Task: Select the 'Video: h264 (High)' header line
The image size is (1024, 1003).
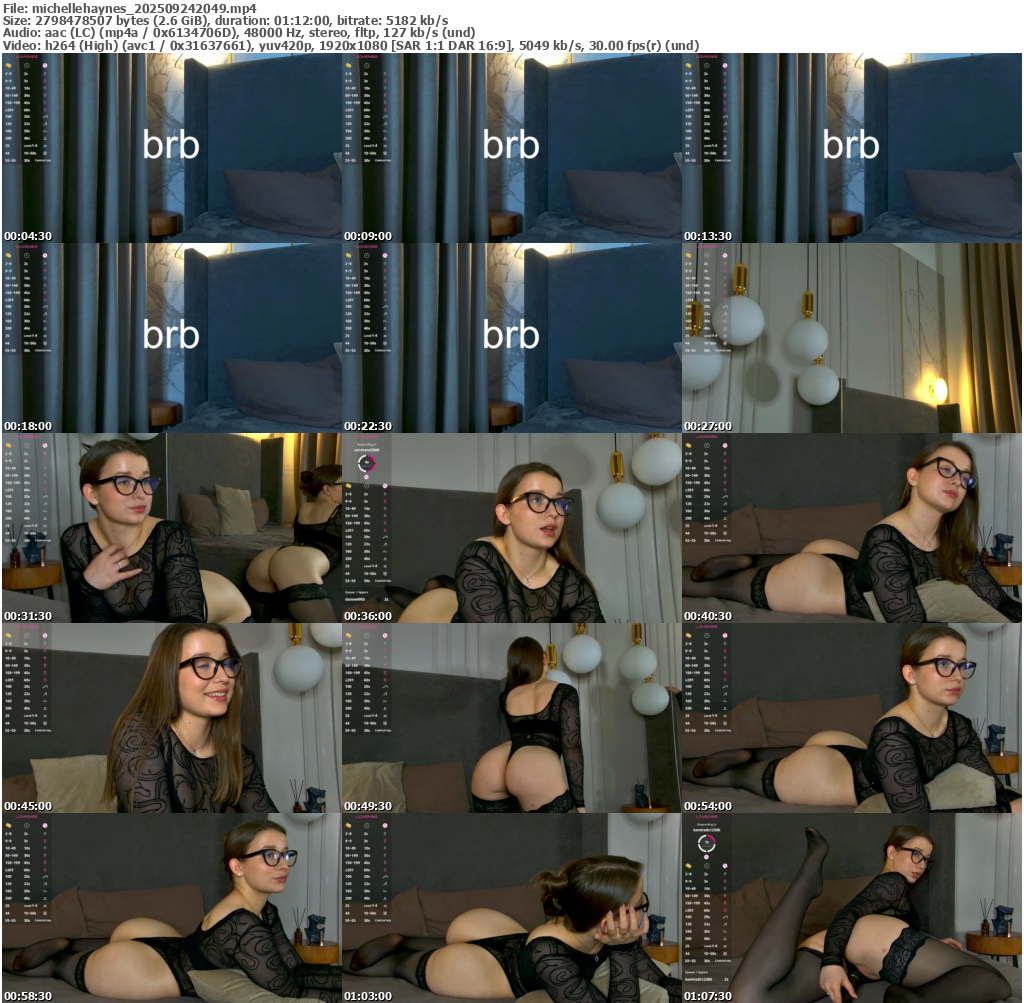Action: 351,46
